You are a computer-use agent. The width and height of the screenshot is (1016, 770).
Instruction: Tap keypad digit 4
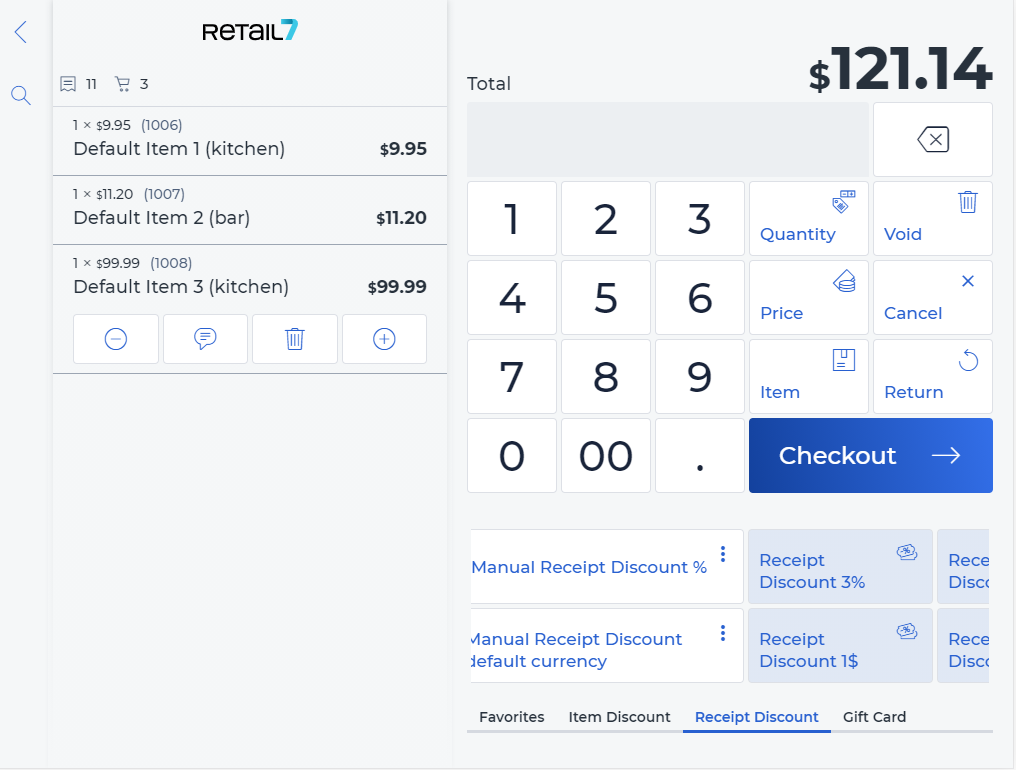(512, 298)
